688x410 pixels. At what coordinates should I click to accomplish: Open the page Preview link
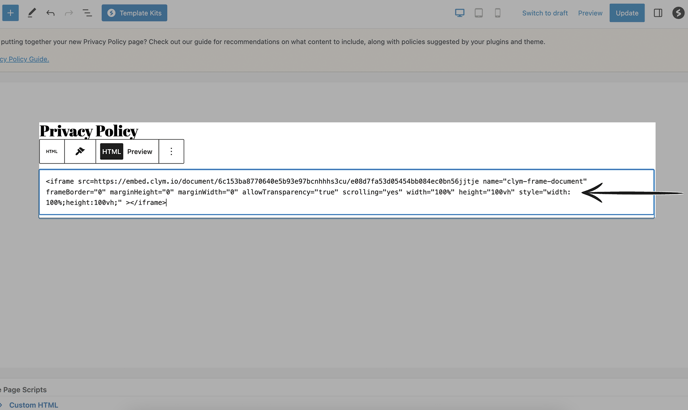pos(590,13)
